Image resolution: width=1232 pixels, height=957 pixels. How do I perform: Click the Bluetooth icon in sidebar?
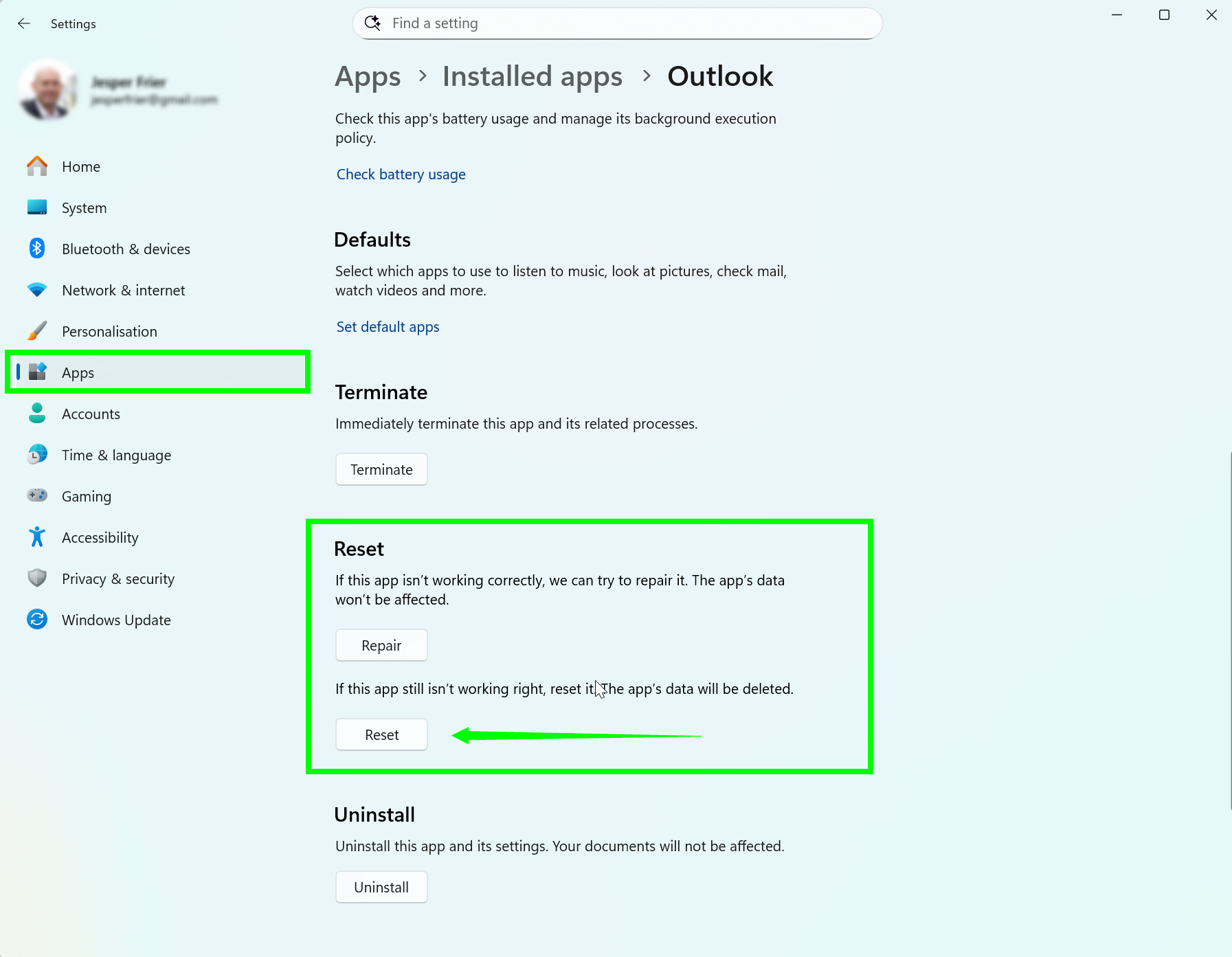click(x=37, y=249)
